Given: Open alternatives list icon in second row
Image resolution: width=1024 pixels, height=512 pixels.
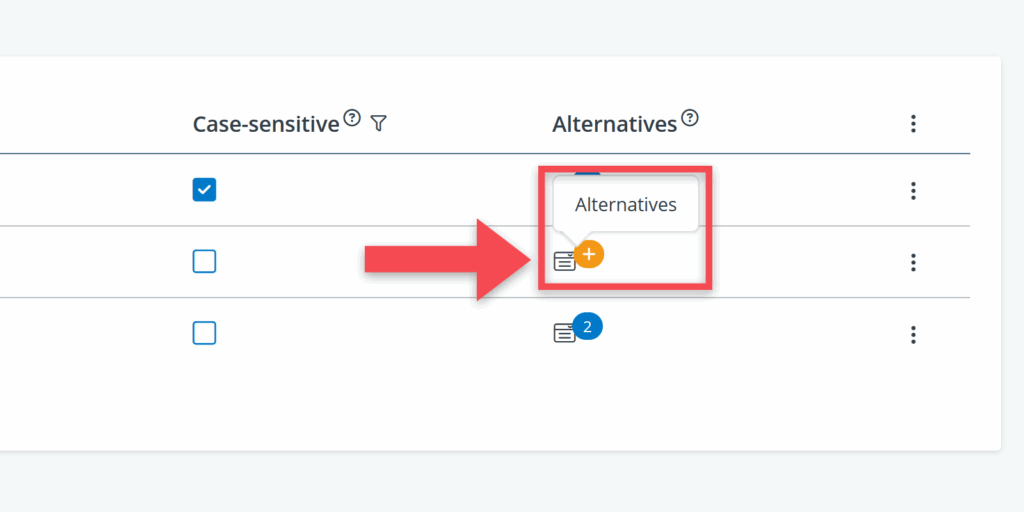Looking at the screenshot, I should click(564, 262).
